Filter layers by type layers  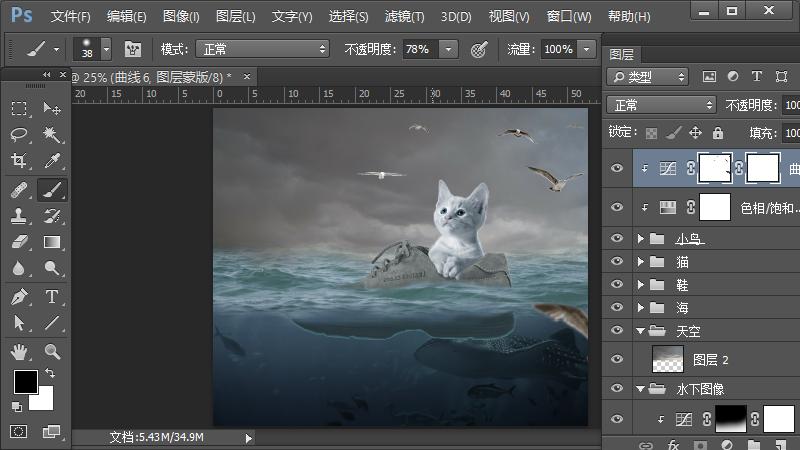[757, 77]
